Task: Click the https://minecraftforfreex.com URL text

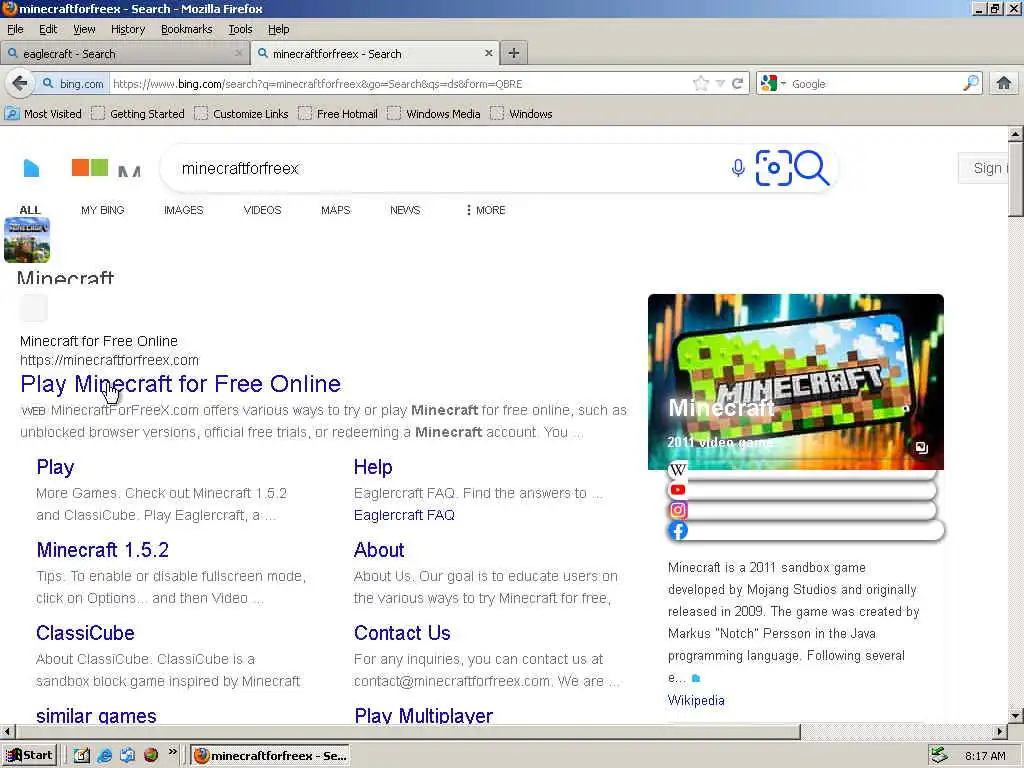Action: [109, 360]
